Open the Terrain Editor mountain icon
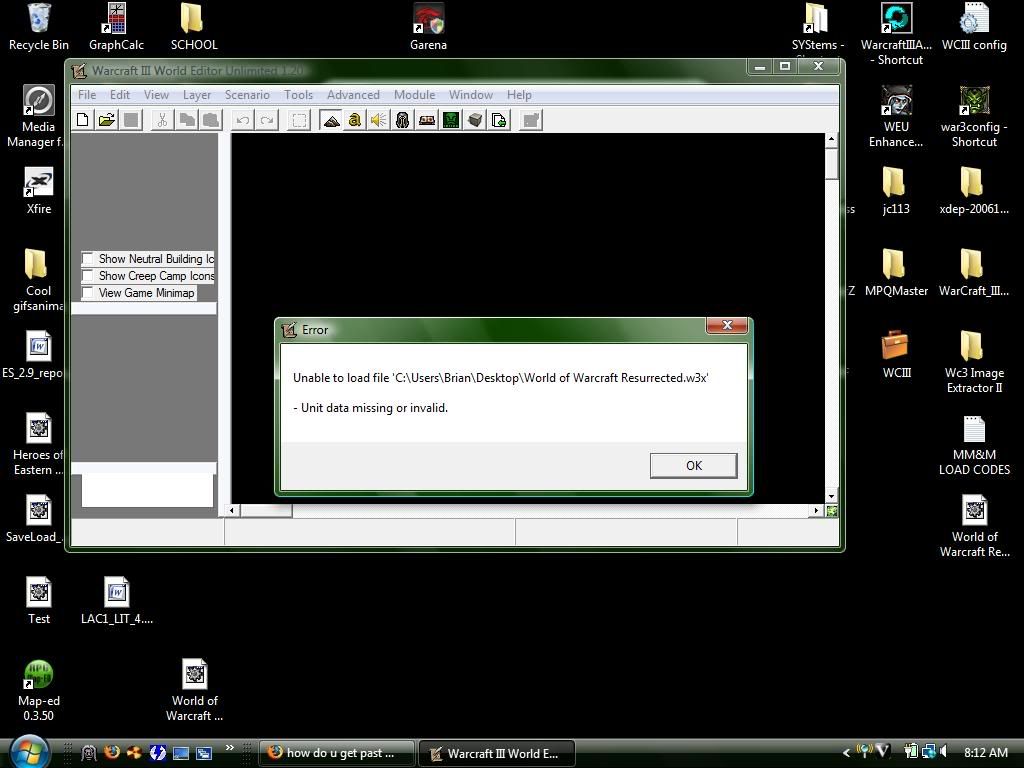The height and width of the screenshot is (768, 1024). click(x=331, y=120)
